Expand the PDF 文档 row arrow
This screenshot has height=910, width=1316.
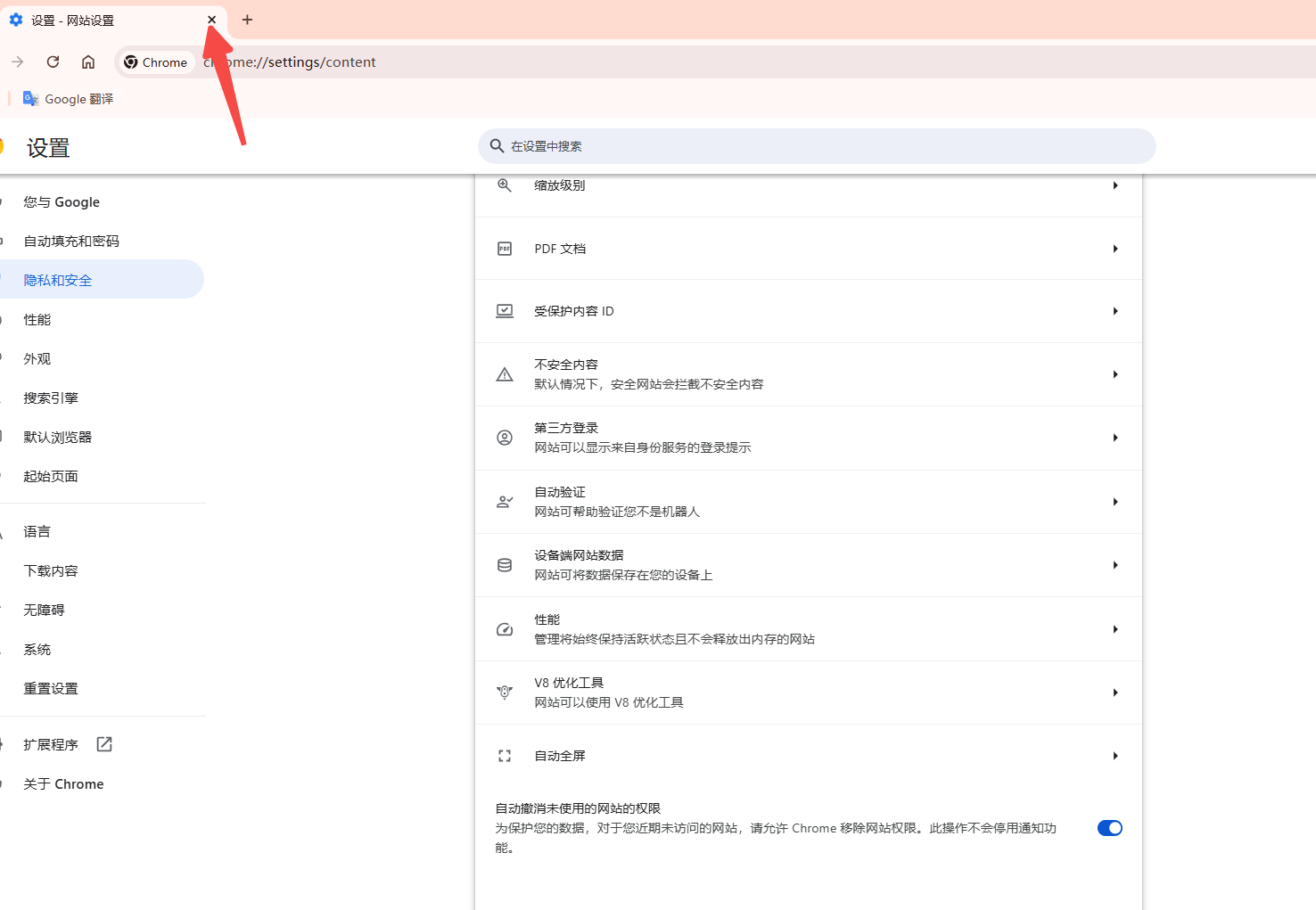click(1115, 249)
